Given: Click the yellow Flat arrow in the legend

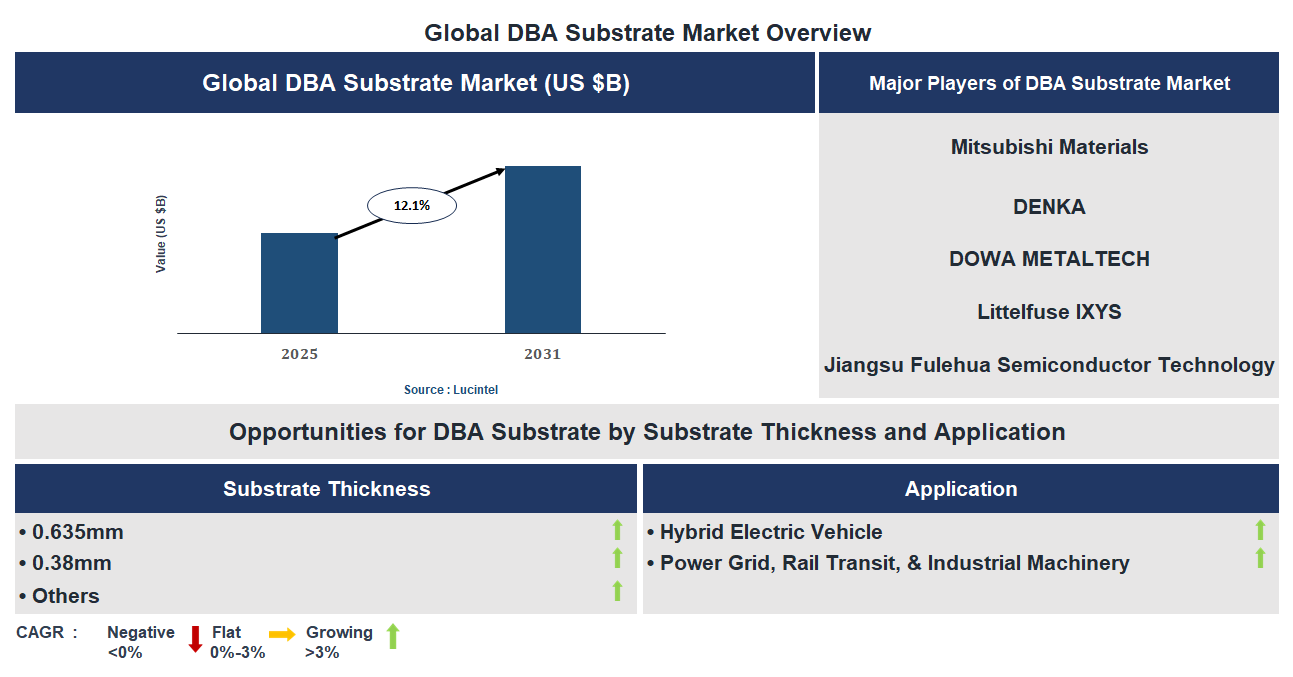Looking at the screenshot, I should 281,633.
